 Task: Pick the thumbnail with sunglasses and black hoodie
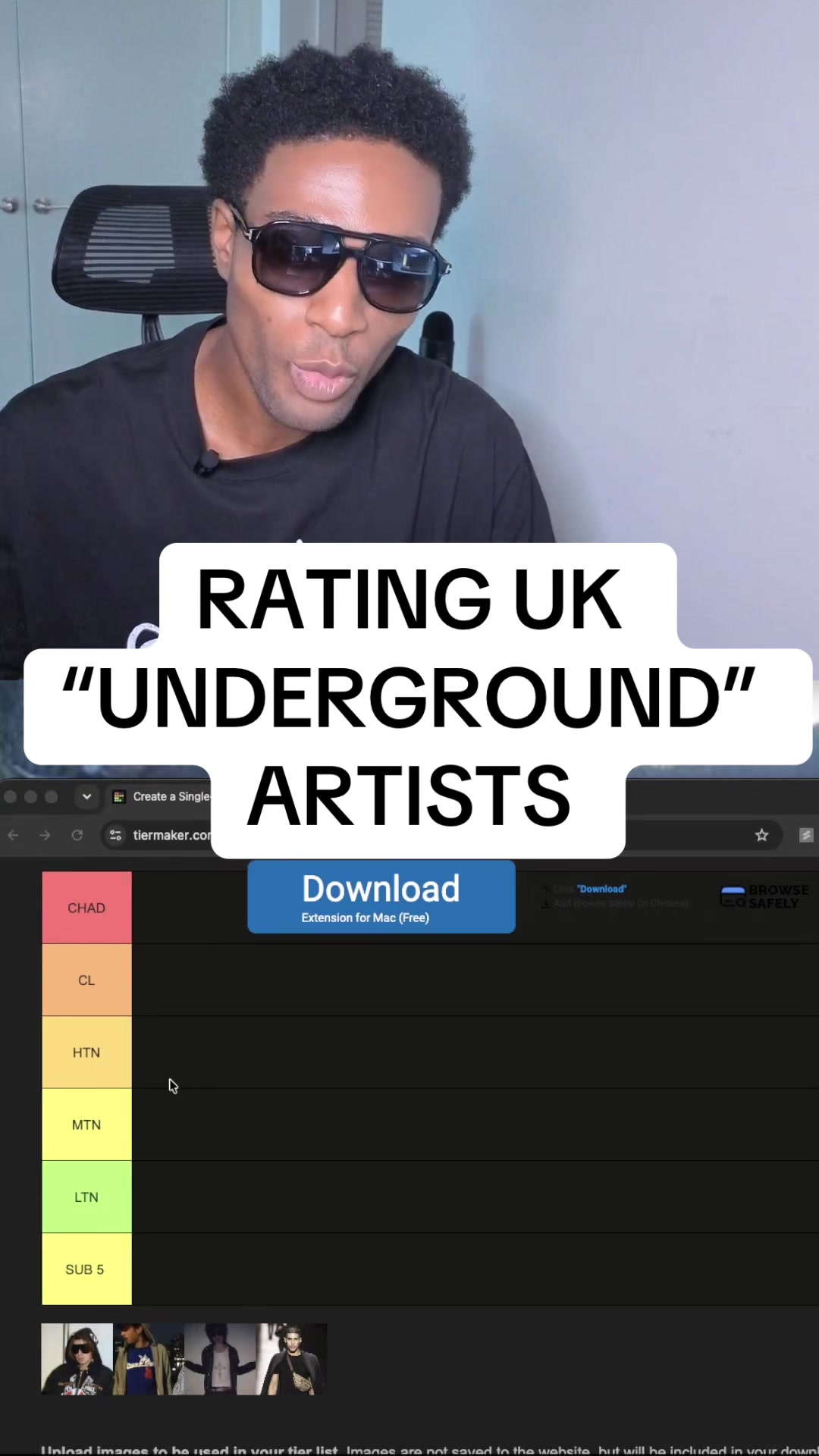coord(77,1359)
